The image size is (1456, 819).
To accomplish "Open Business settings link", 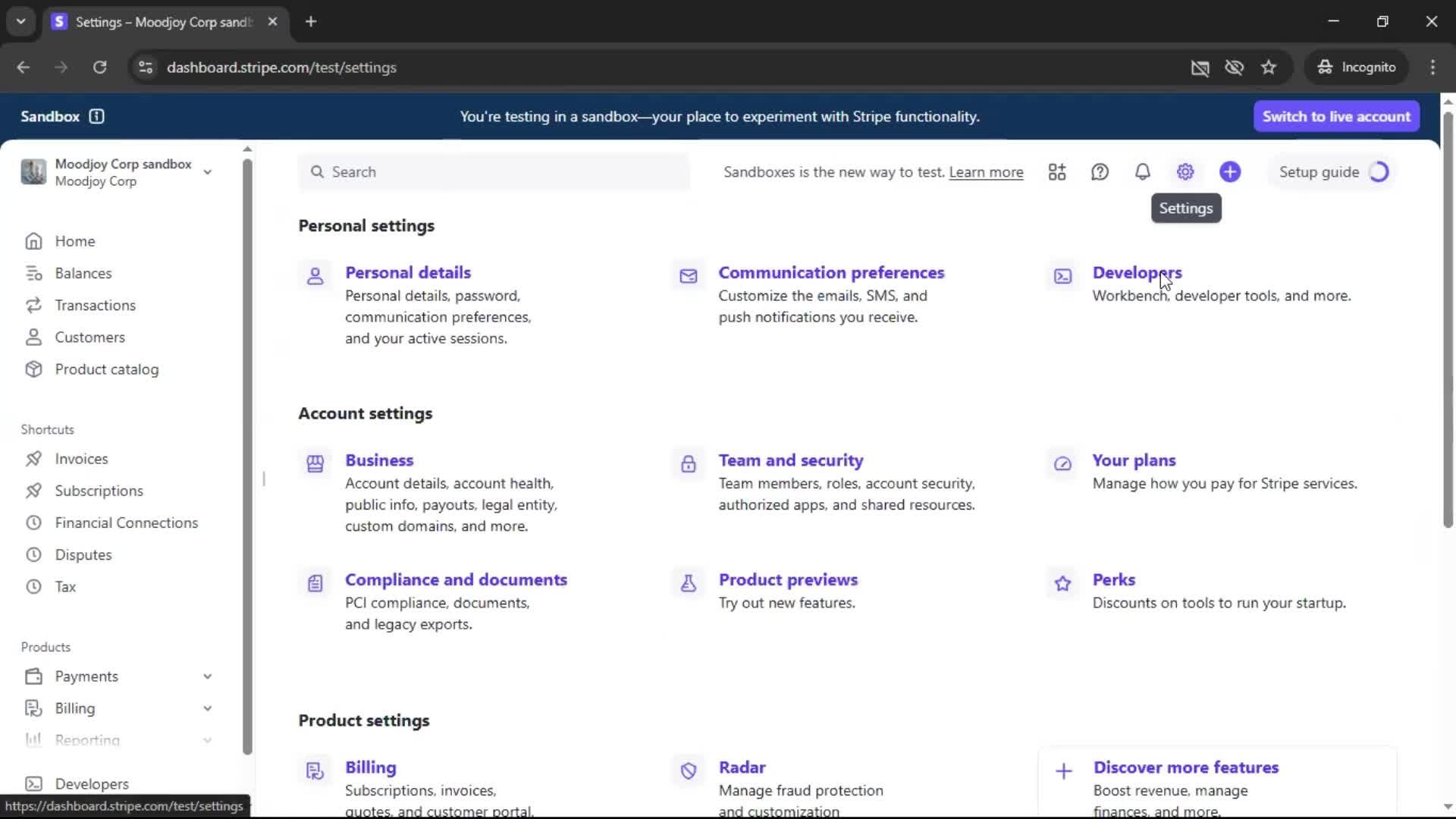I will coord(379,460).
